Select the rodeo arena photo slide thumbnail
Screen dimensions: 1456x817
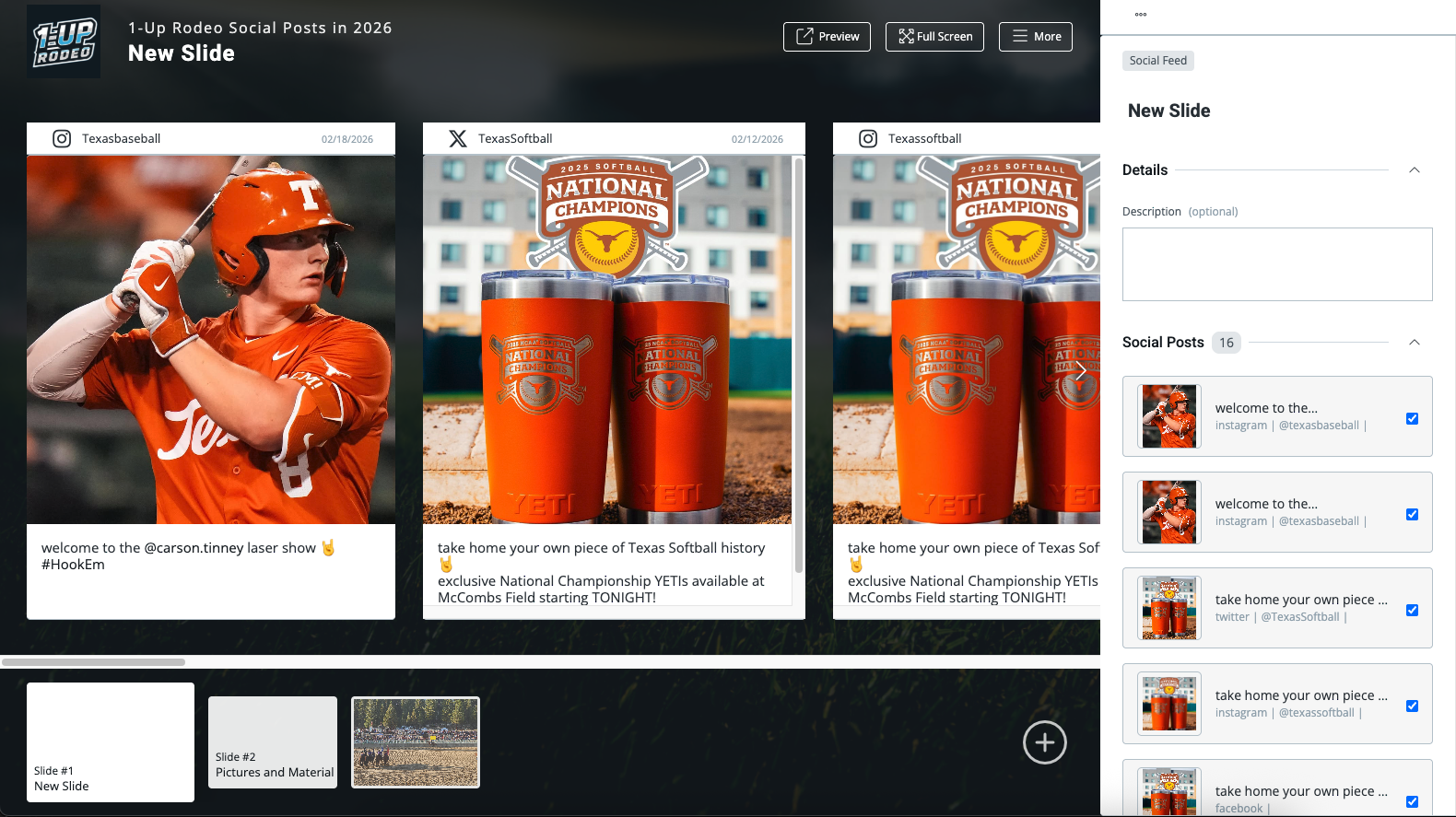[416, 742]
